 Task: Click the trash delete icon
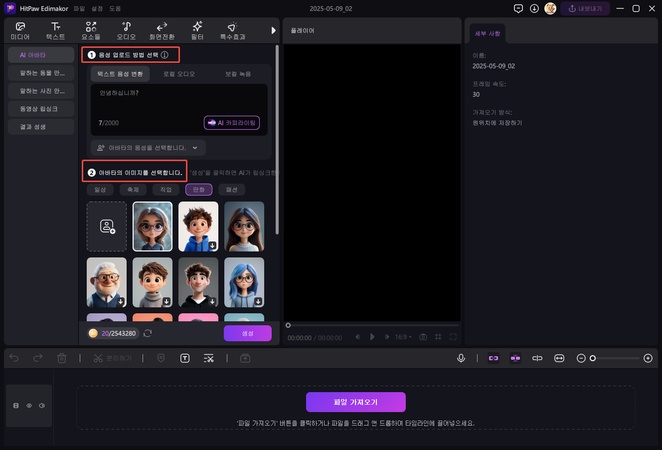point(62,358)
